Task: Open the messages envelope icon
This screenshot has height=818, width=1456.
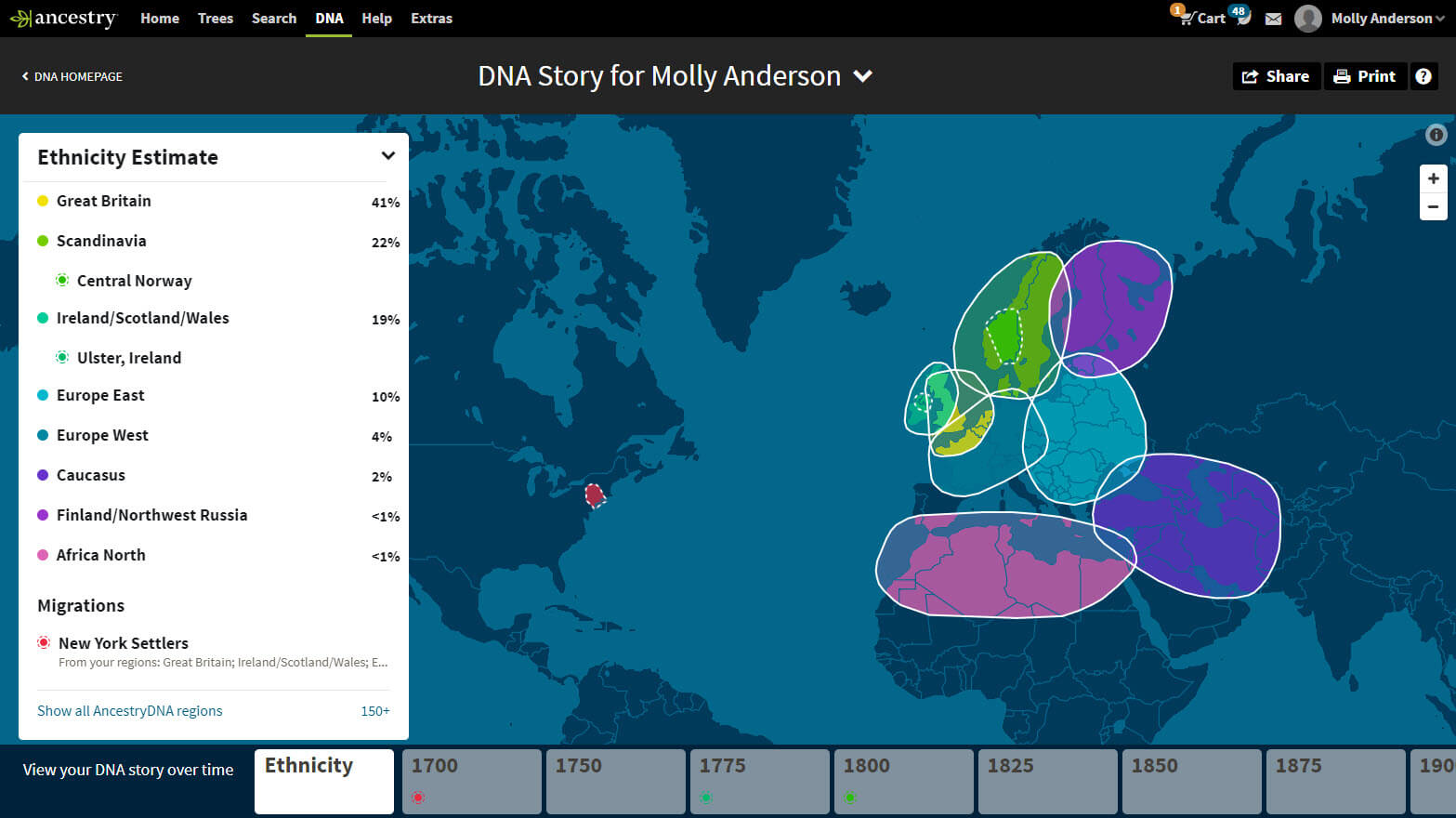Action: pyautogui.click(x=1273, y=19)
